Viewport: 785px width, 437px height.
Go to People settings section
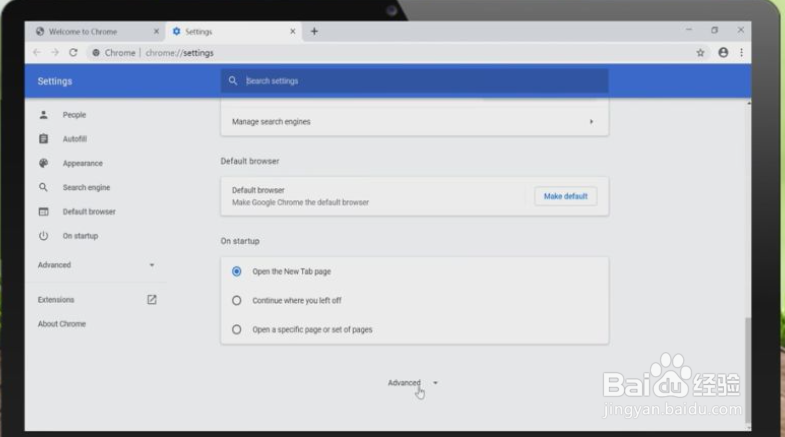(x=74, y=115)
